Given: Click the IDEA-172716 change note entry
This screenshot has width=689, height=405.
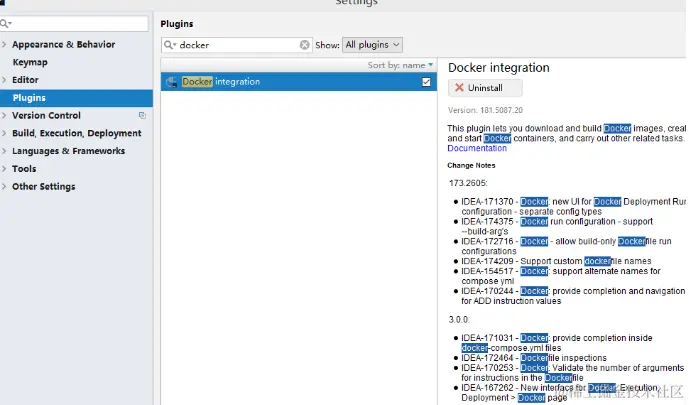Looking at the screenshot, I should coord(566,246).
